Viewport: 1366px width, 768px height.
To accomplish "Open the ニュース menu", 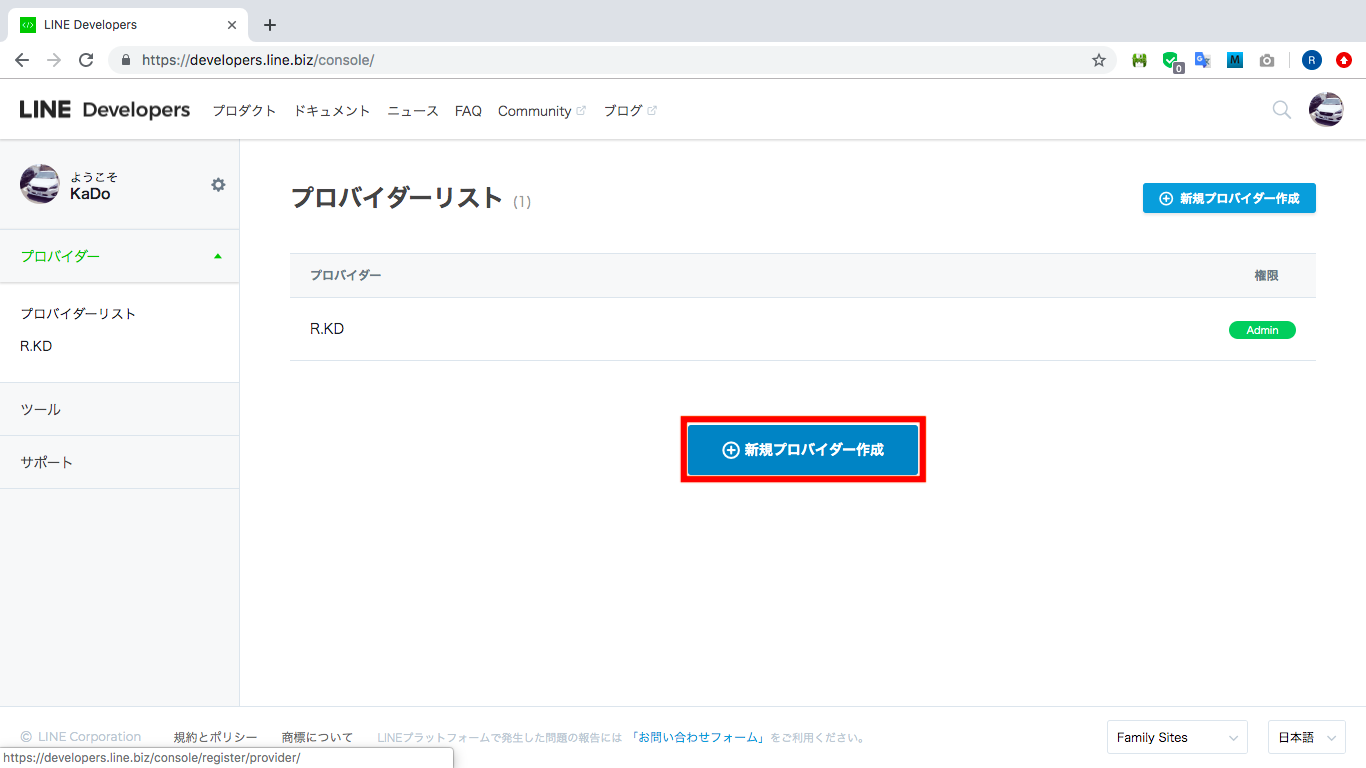I will click(x=413, y=111).
